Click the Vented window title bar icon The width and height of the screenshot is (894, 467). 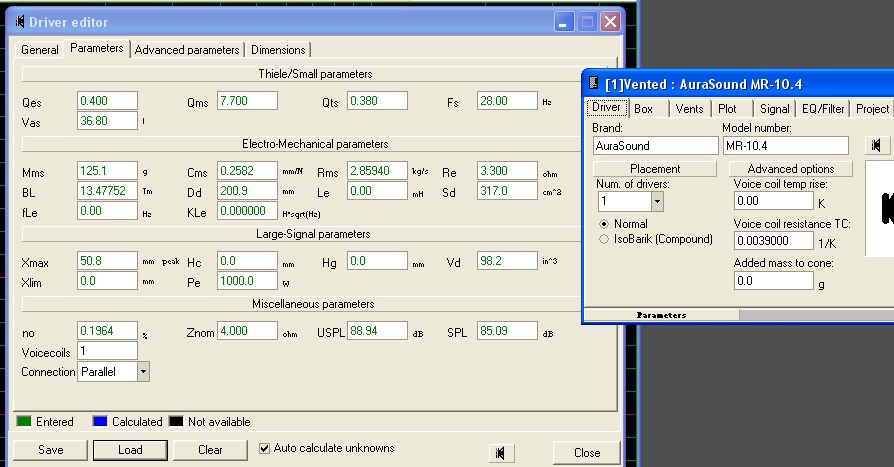click(x=594, y=84)
